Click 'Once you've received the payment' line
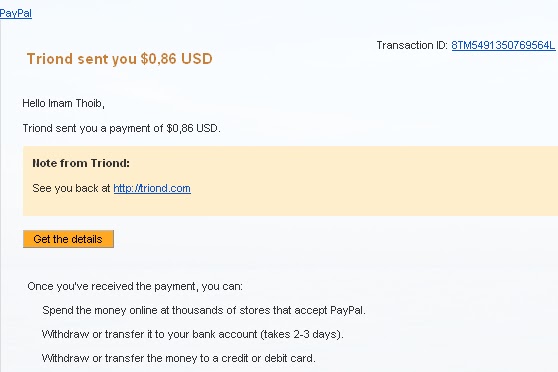 tap(135, 287)
